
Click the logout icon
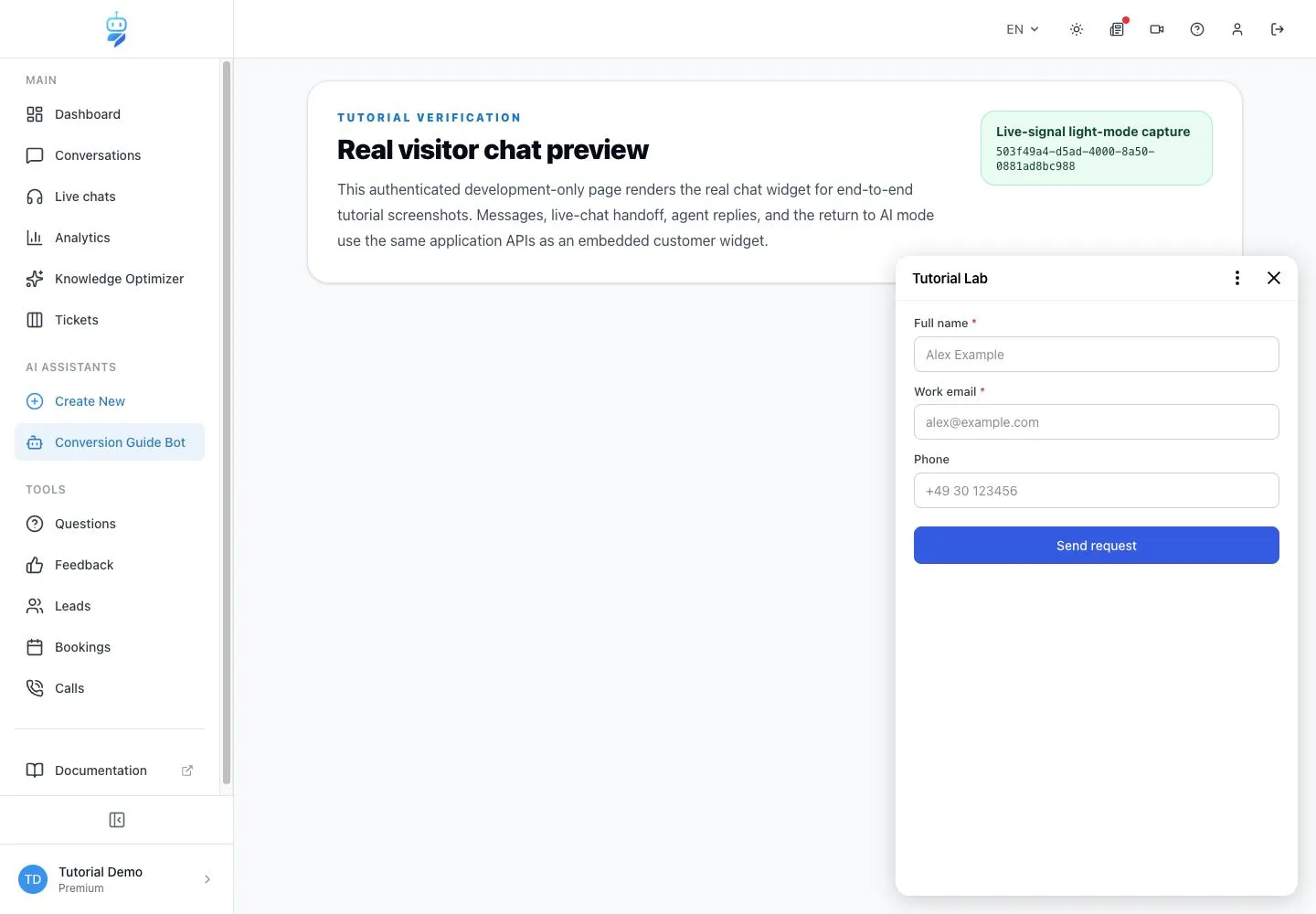pyautogui.click(x=1278, y=29)
